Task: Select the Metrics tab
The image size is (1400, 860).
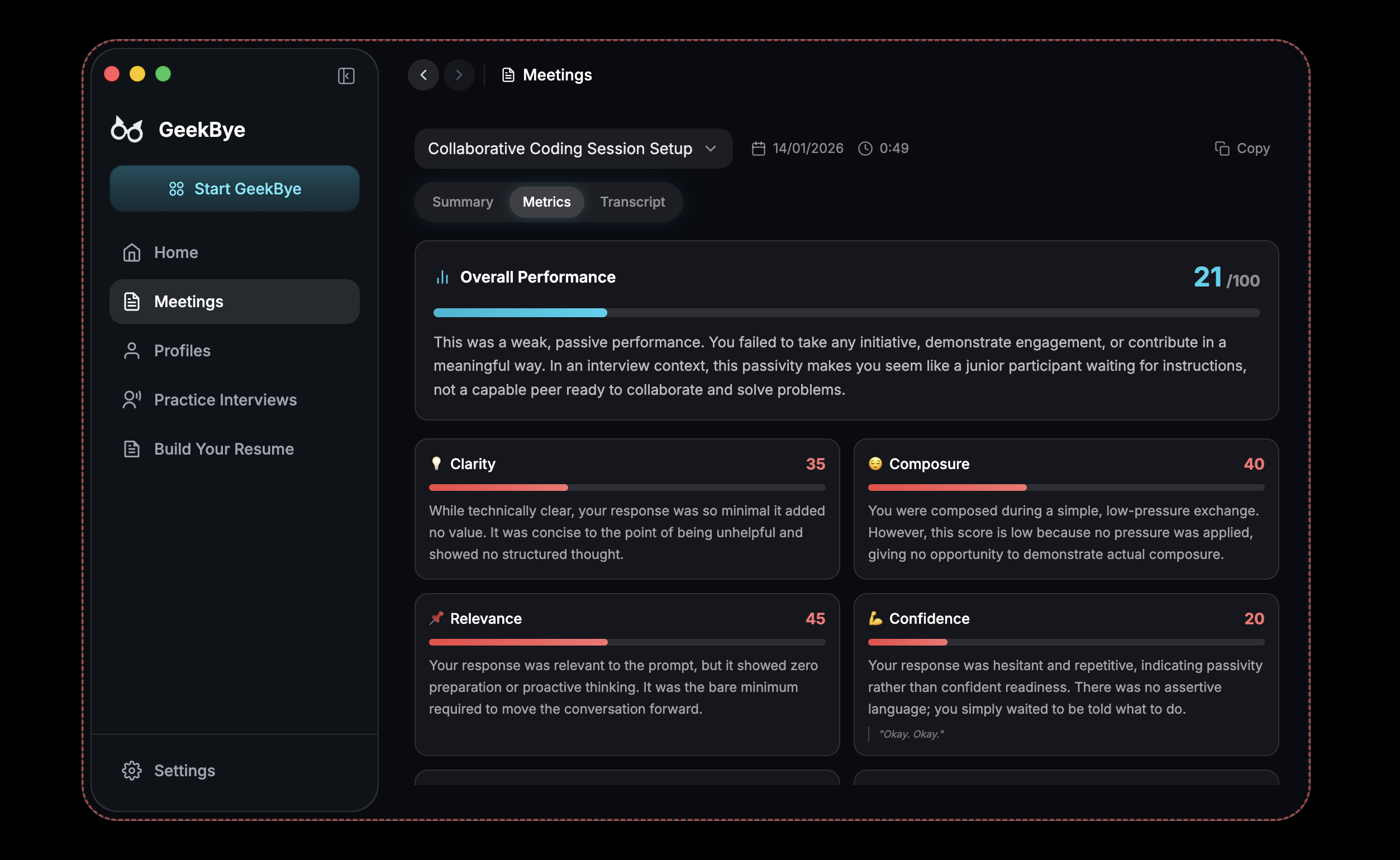Action: [546, 202]
